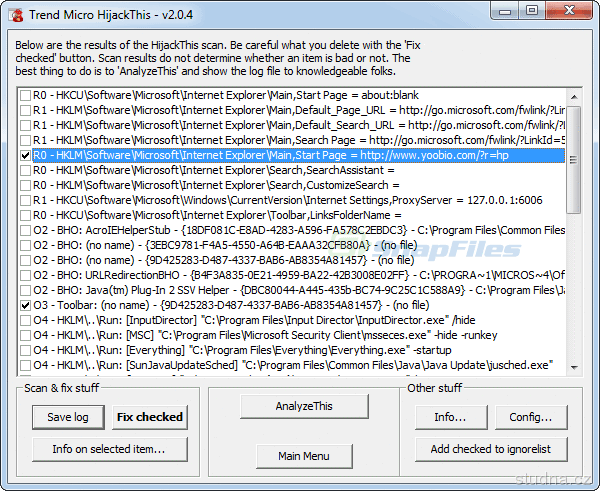The height and width of the screenshot is (491, 600).
Task: Open the Config... settings
Action: [x=531, y=417]
